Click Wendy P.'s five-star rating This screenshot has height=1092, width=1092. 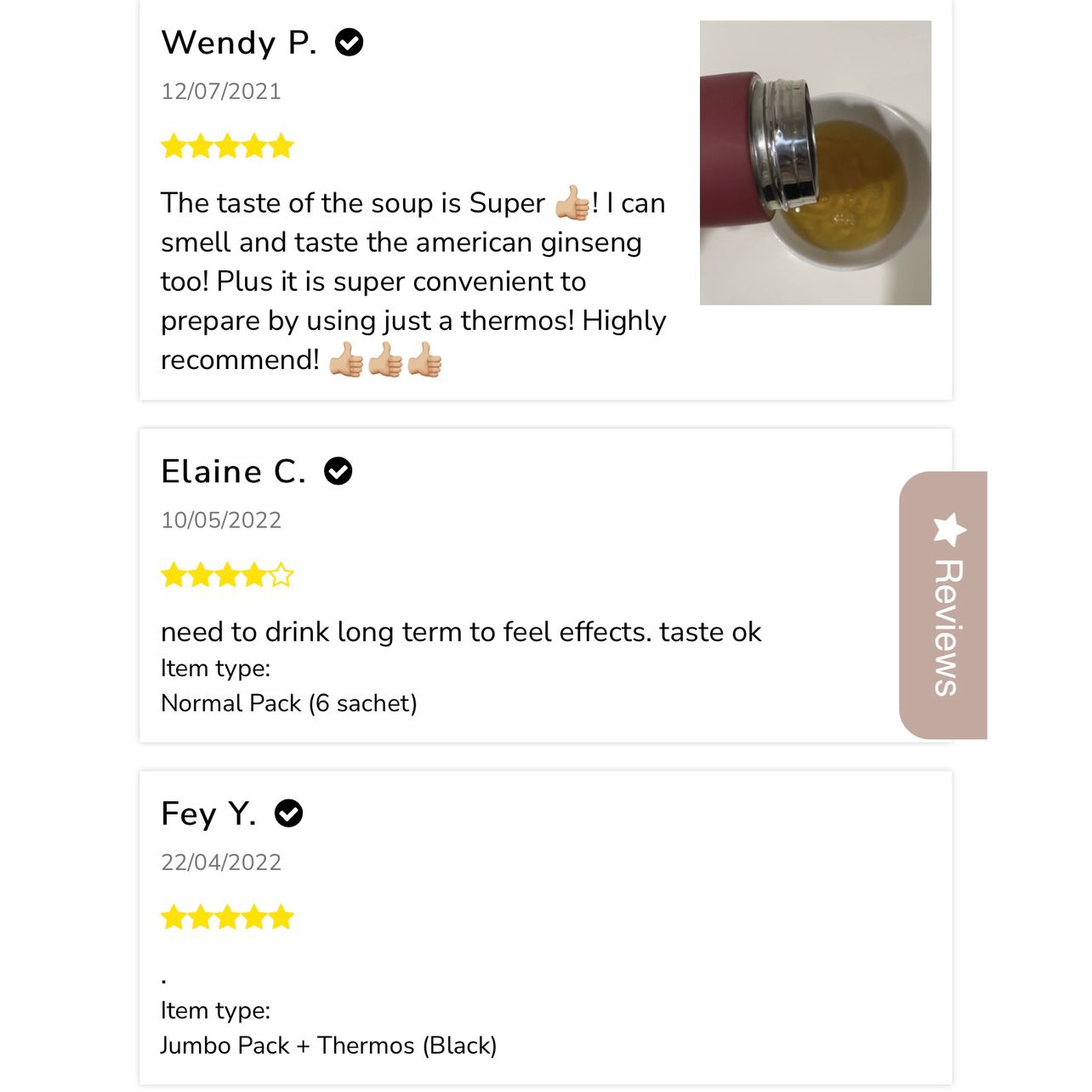tap(227, 146)
